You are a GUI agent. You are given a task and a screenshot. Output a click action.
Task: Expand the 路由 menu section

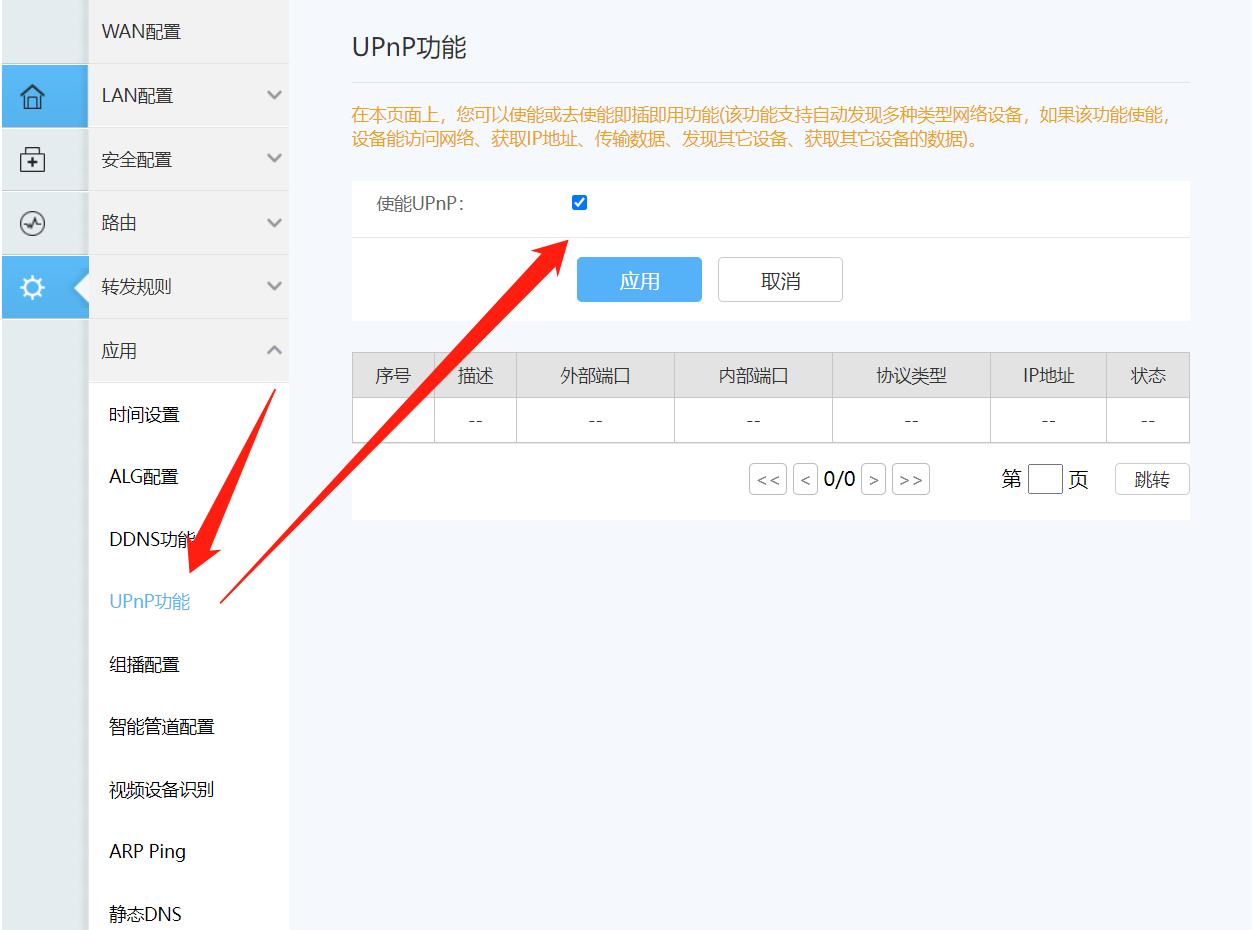tap(189, 223)
